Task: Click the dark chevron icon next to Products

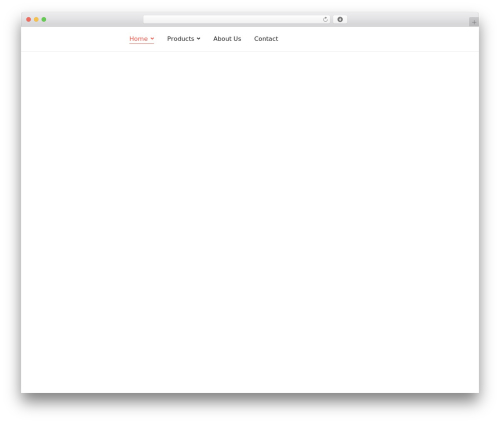Action: 198,39
